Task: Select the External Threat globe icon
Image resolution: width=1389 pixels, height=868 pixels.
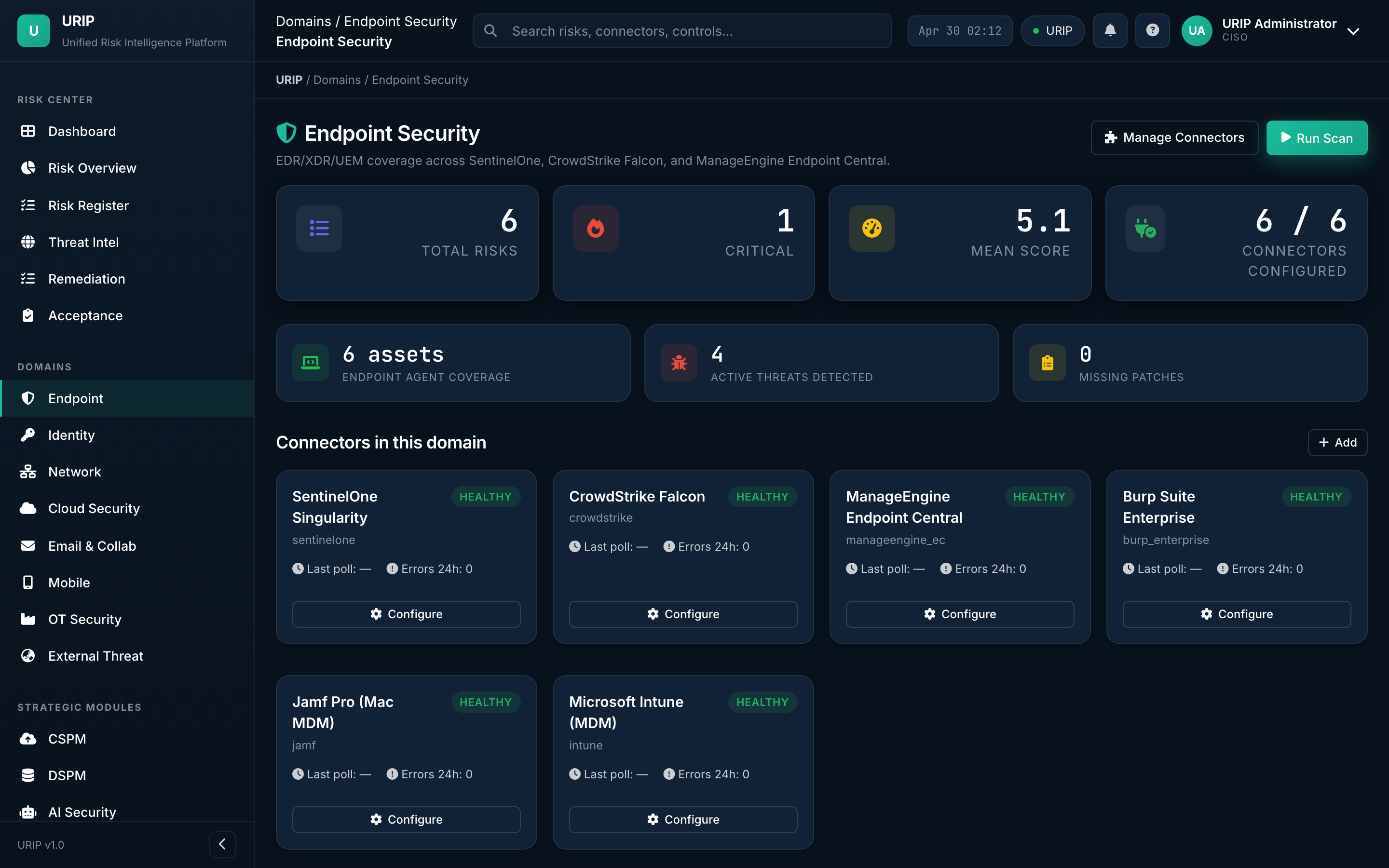Action: [x=27, y=656]
